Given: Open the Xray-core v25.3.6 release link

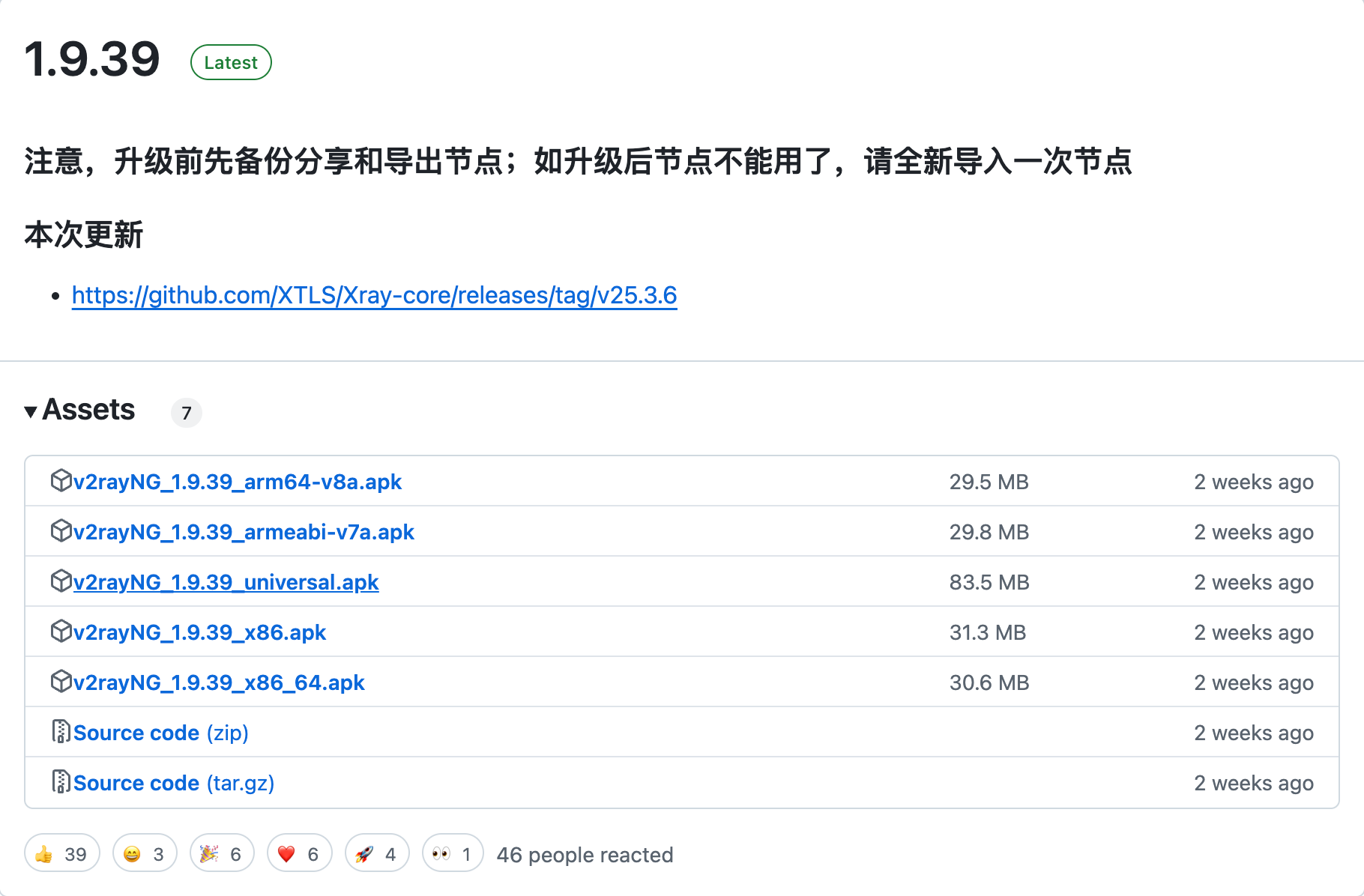Looking at the screenshot, I should pos(374,295).
